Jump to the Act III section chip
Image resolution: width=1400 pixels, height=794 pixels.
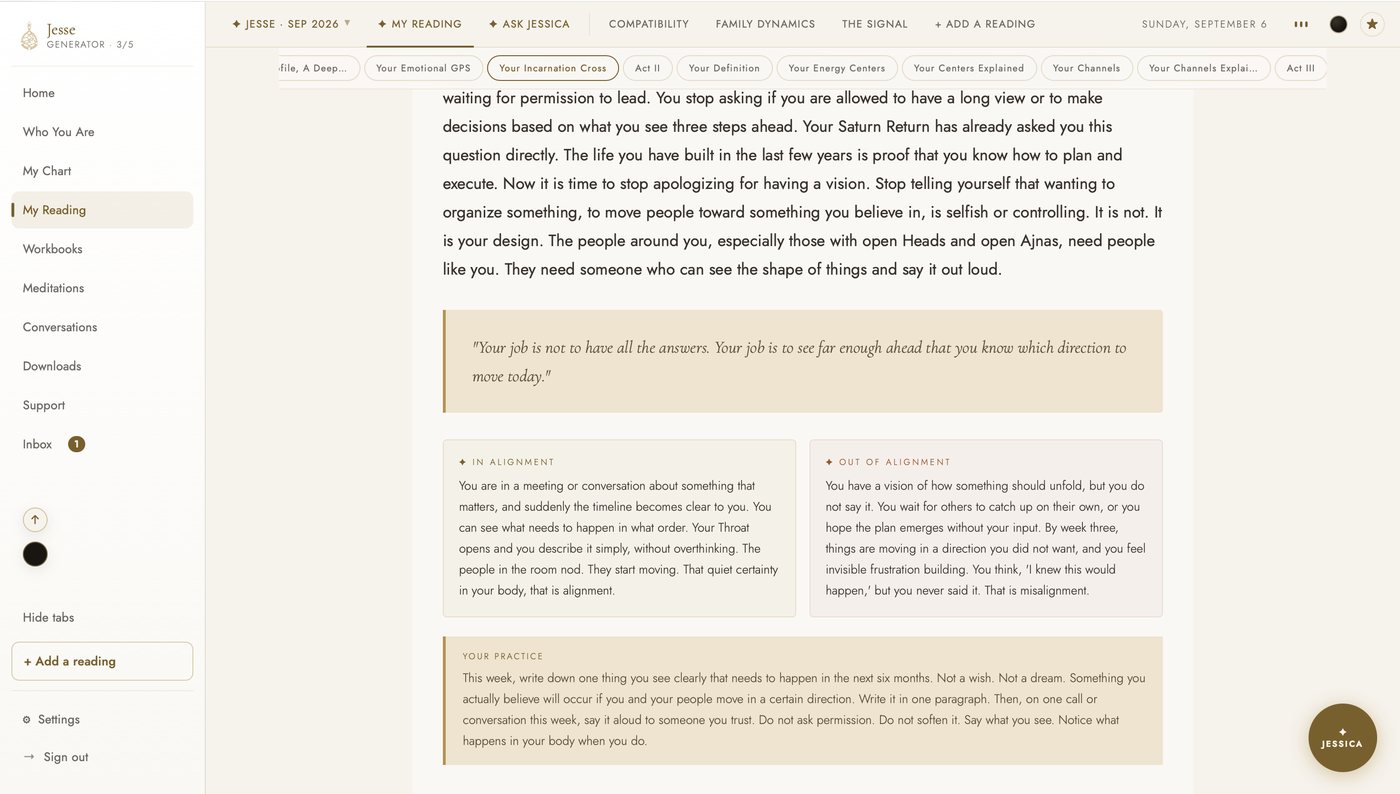coord(1301,68)
